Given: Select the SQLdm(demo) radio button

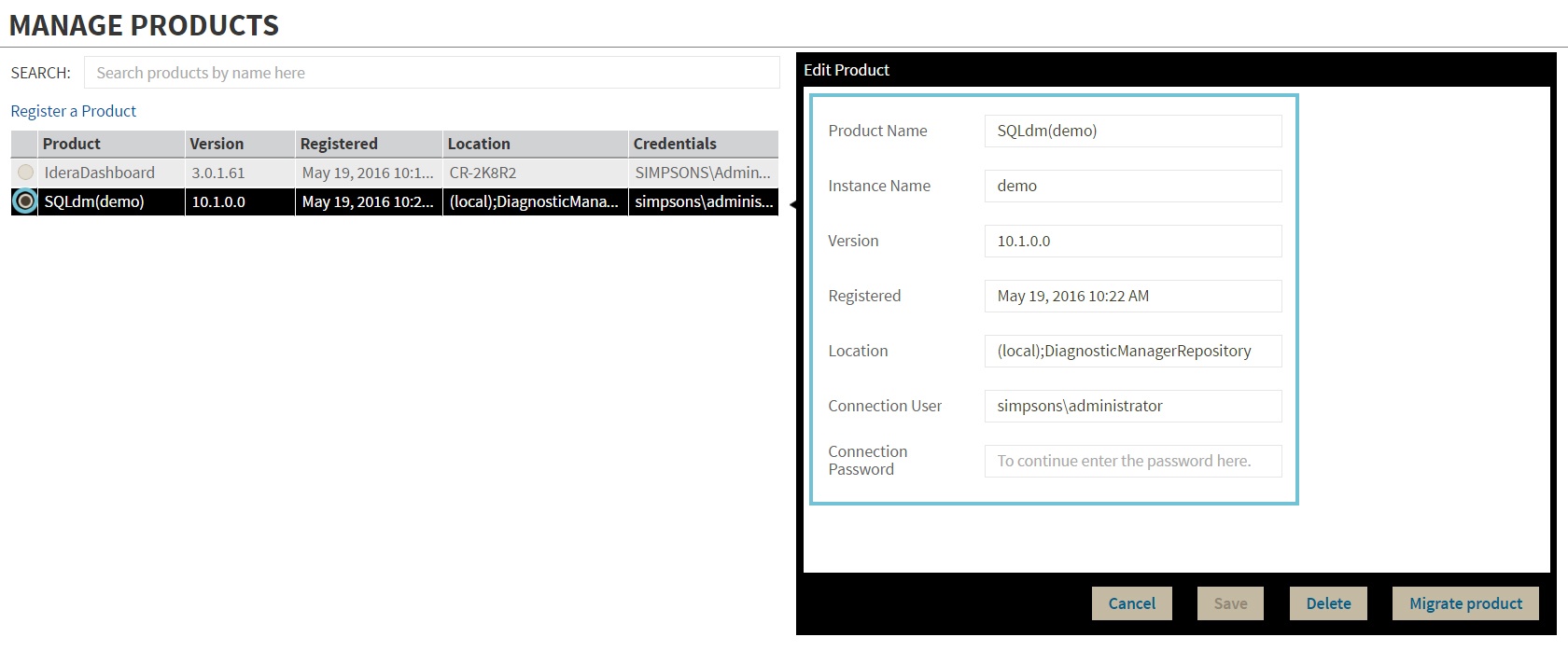Looking at the screenshot, I should (x=25, y=201).
